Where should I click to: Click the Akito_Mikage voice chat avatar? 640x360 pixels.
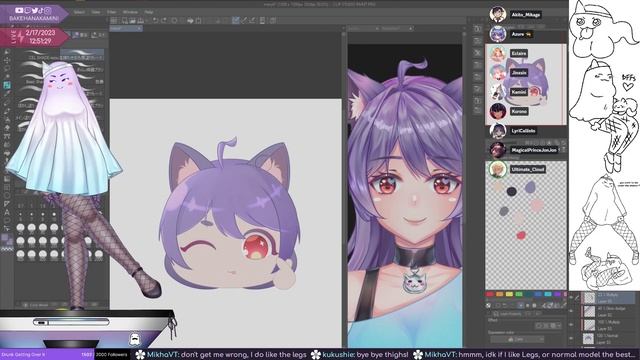(x=498, y=14)
